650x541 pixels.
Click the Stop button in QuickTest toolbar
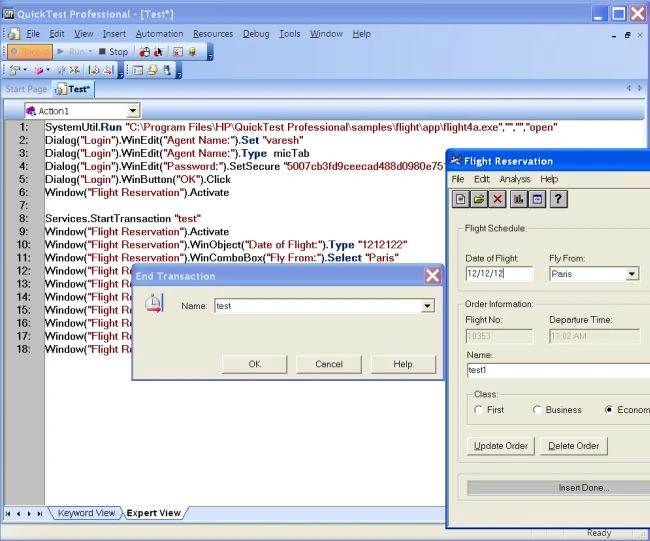113,52
